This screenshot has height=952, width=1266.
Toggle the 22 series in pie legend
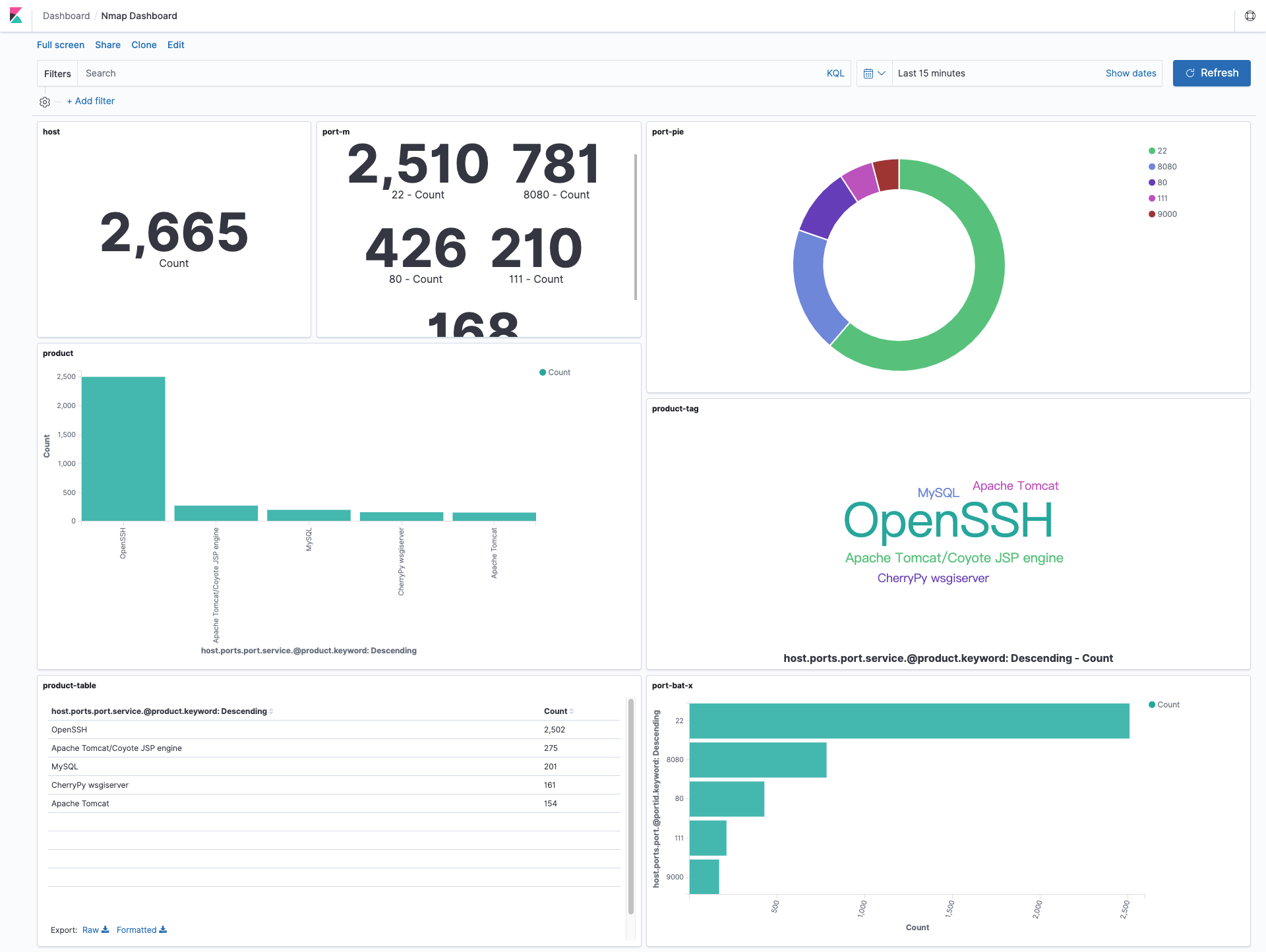click(x=1158, y=151)
